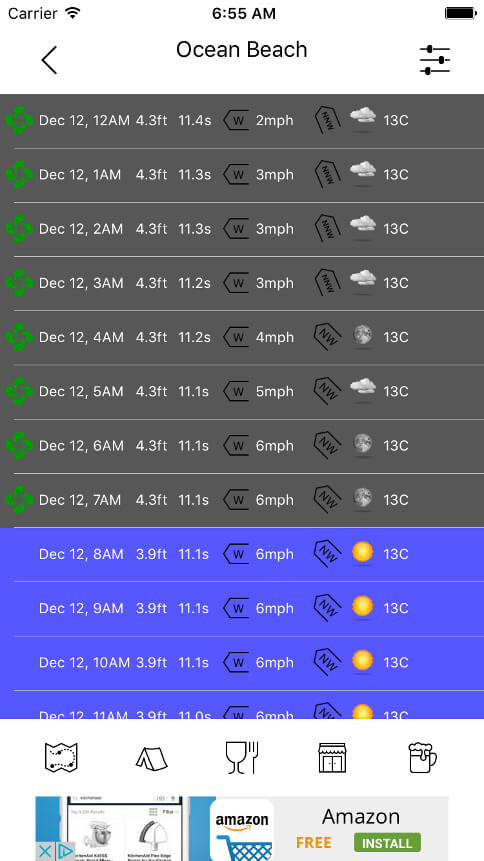The height and width of the screenshot is (861, 484).
Task: Select the Dec 12, 5AM forecast row
Action: pos(242,392)
